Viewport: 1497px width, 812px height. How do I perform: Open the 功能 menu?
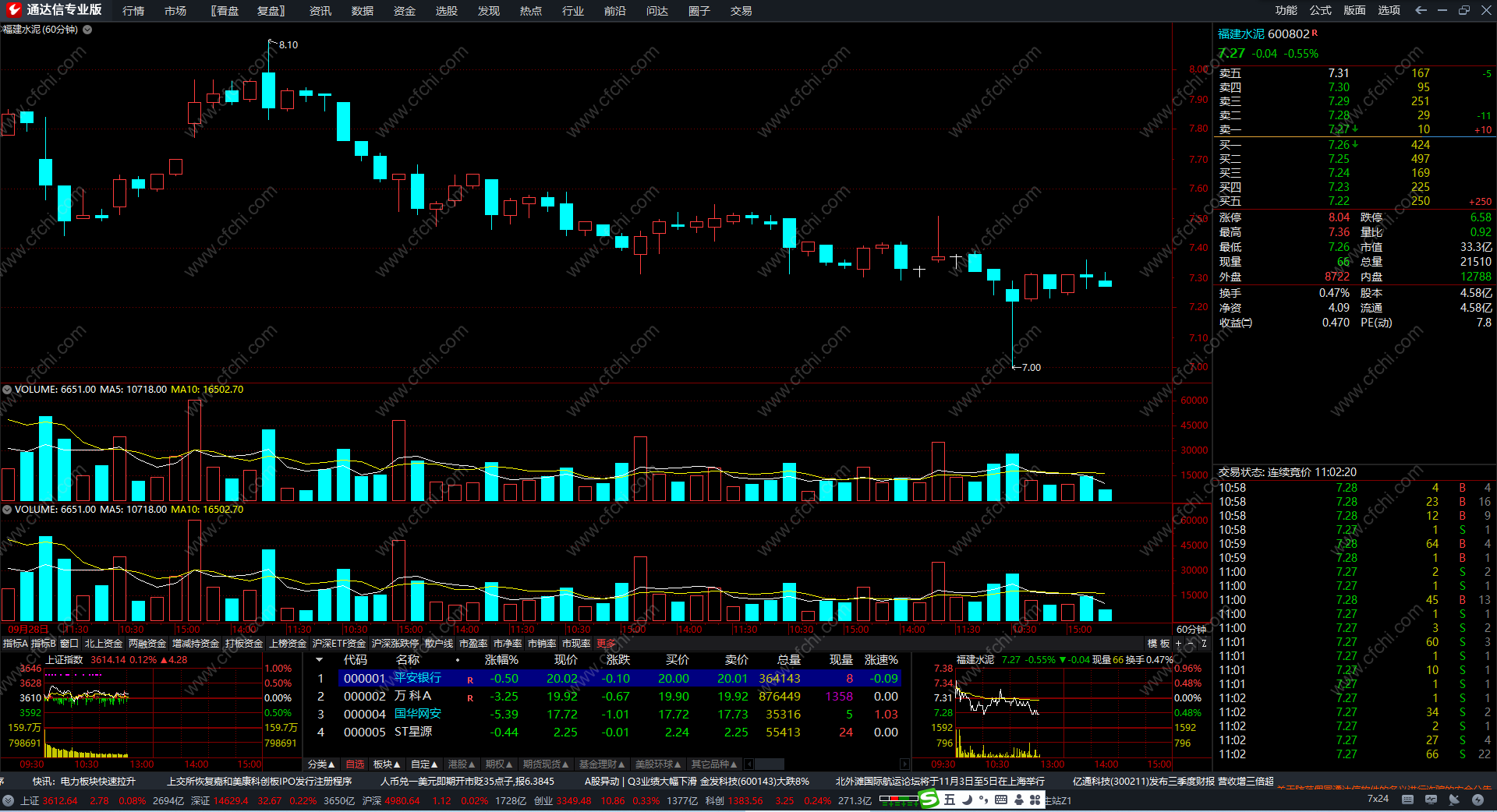[x=1286, y=10]
